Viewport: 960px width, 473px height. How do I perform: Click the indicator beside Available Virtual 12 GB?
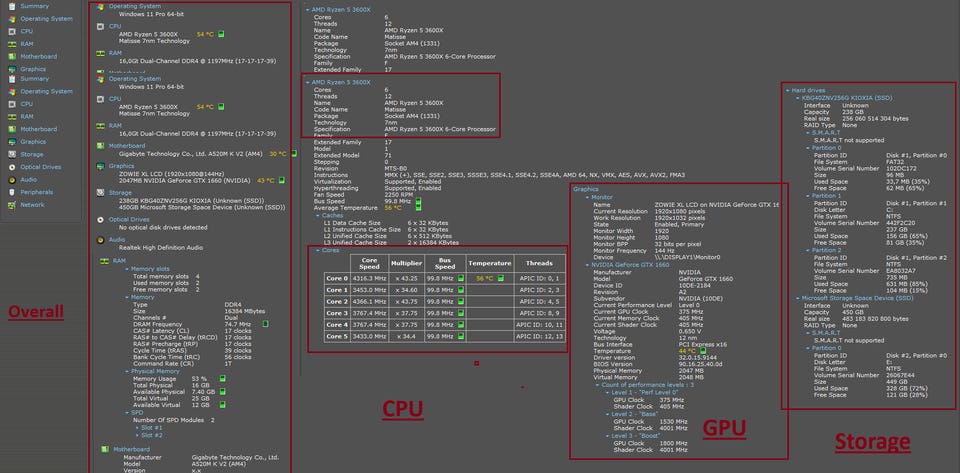tap(222, 404)
